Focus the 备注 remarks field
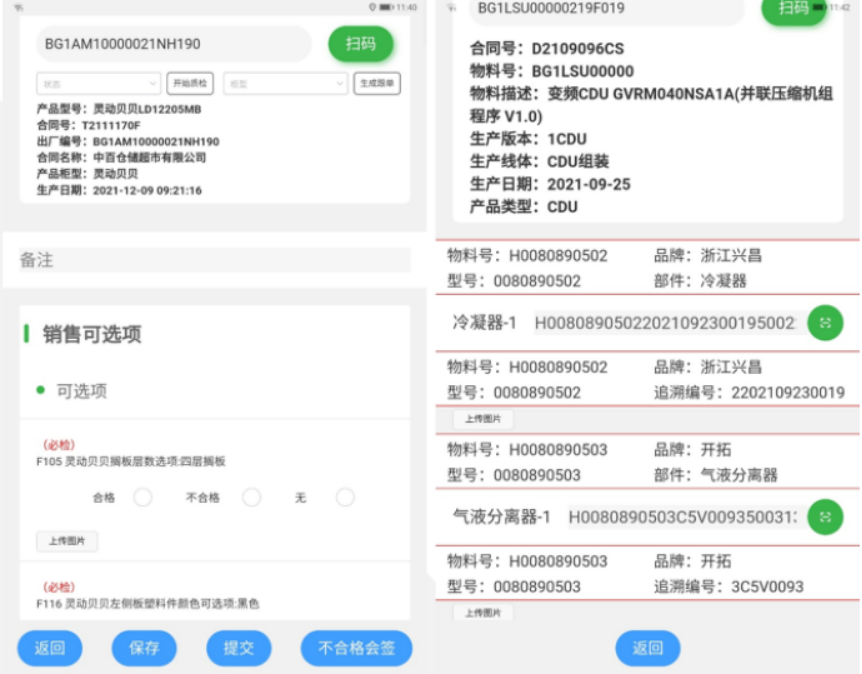This screenshot has height=674, width=862. (x=214, y=260)
